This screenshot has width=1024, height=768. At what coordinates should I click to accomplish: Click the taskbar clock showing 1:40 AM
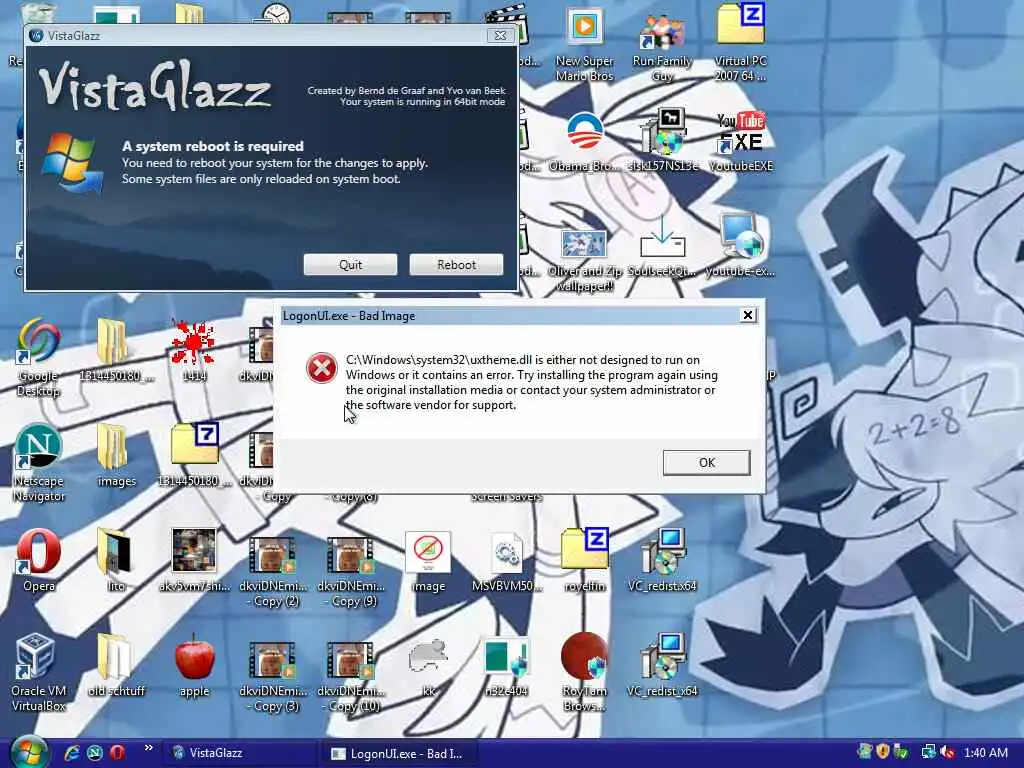tap(985, 753)
